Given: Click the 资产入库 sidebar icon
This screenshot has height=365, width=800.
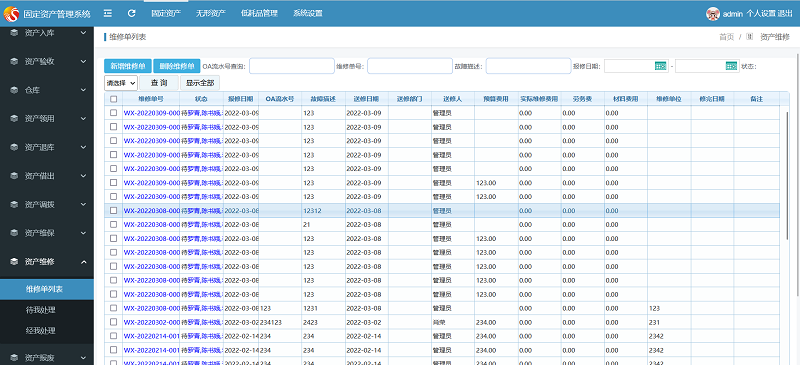Looking at the screenshot, I should tap(14, 33).
